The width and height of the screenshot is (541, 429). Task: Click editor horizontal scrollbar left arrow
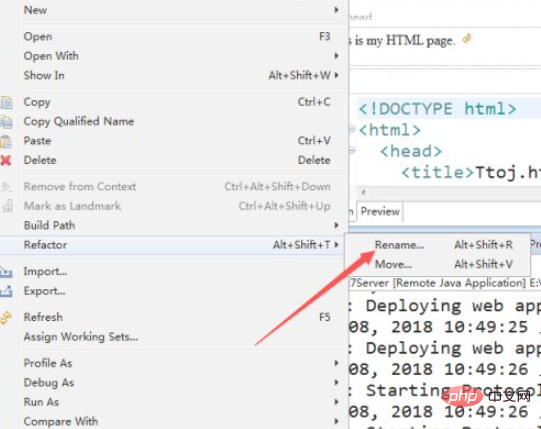[363, 192]
